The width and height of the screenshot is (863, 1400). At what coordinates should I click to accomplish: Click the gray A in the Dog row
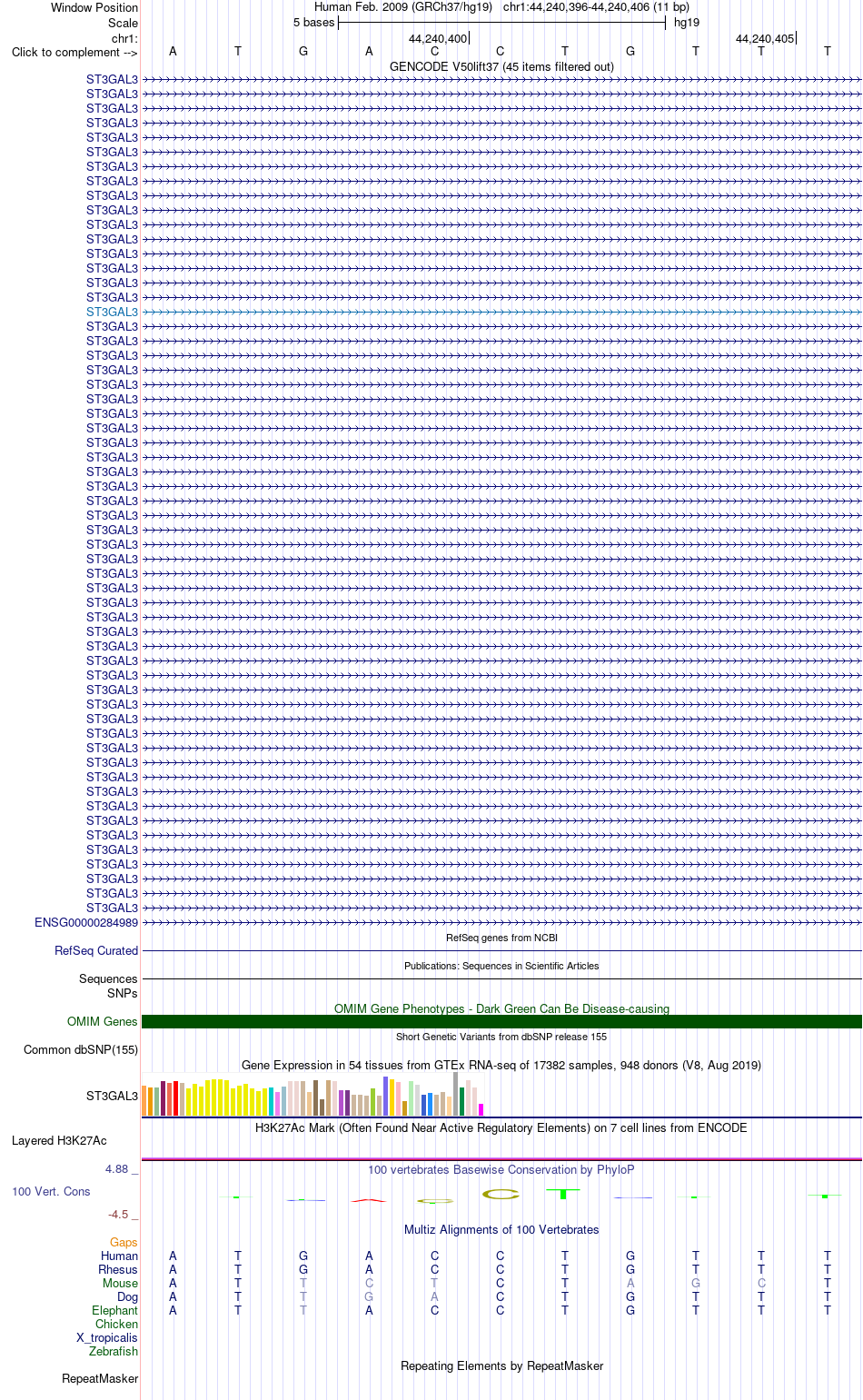pos(434,1296)
